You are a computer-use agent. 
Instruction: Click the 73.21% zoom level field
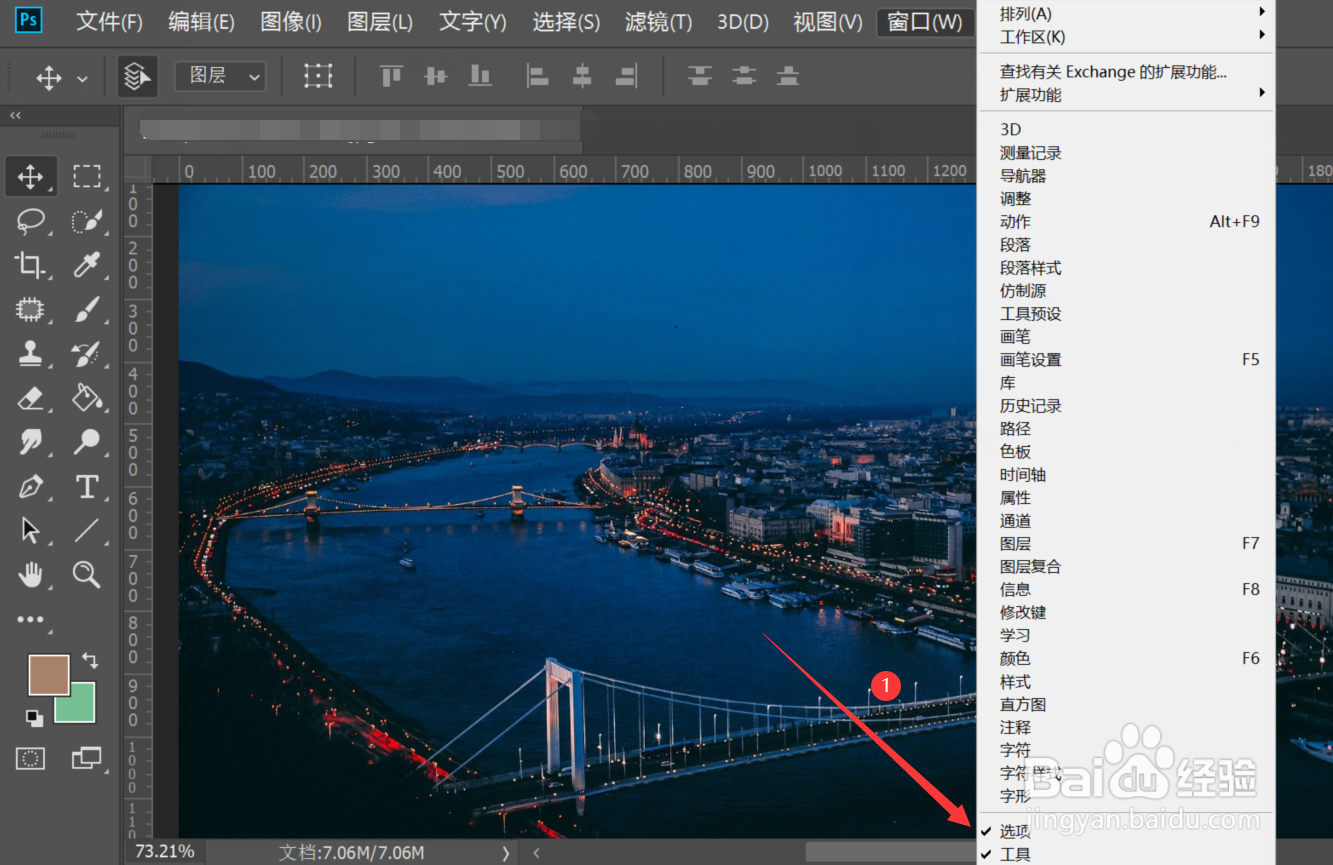click(164, 852)
